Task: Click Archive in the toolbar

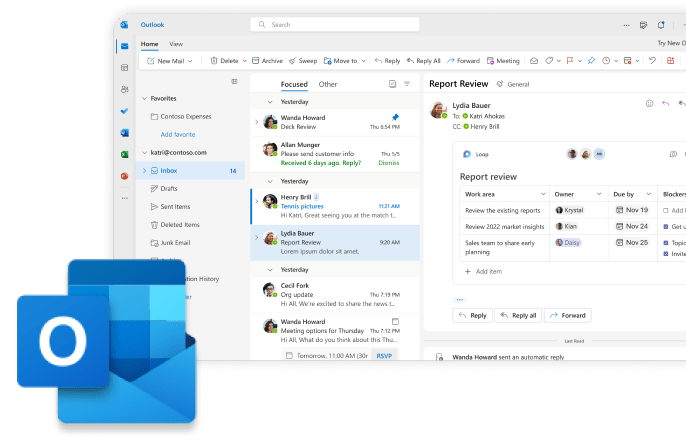Action: click(267, 61)
